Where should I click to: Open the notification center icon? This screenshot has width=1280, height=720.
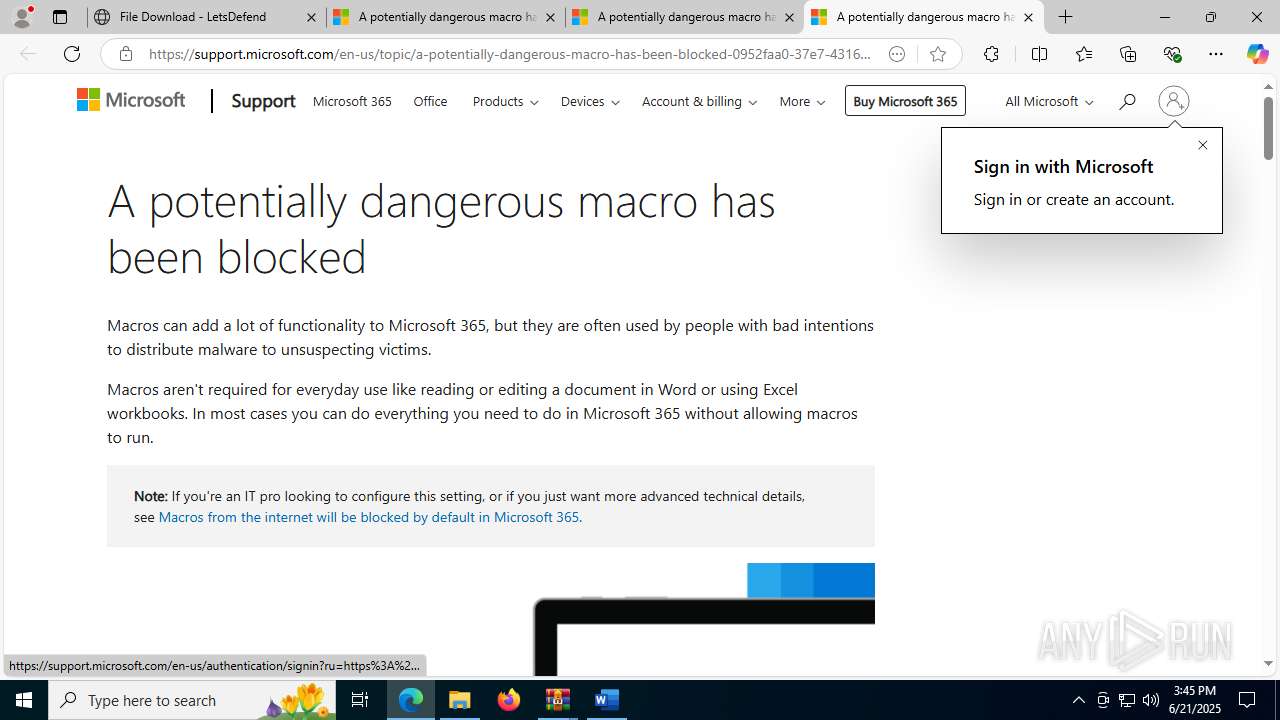[x=1247, y=700]
